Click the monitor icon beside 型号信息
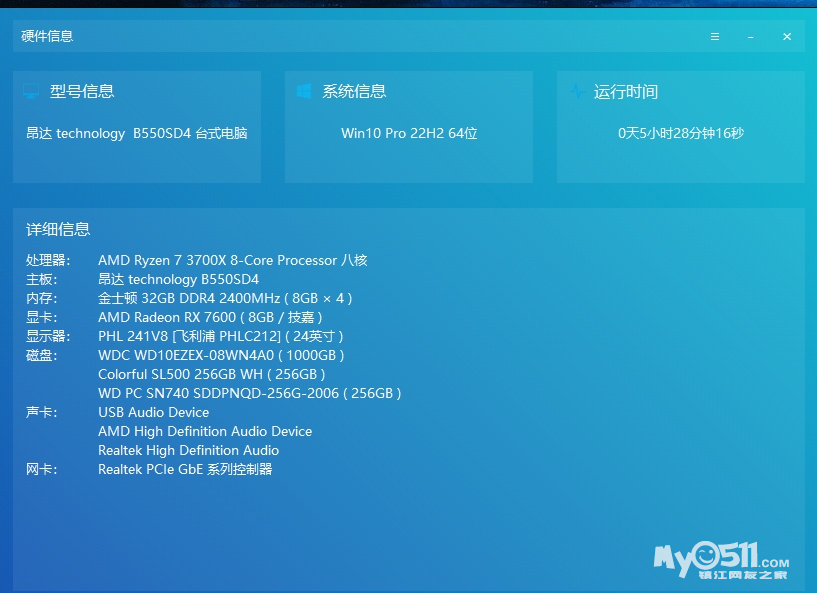This screenshot has height=593, width=817. [x=31, y=92]
